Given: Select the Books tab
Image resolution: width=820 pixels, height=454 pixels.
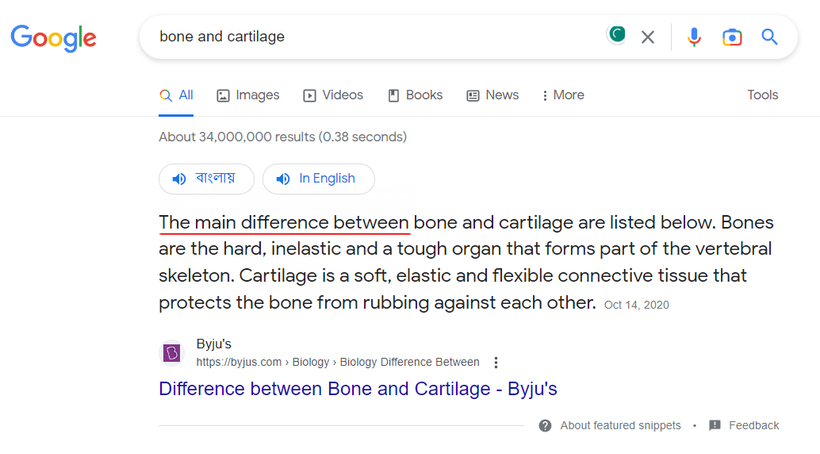Looking at the screenshot, I should (x=415, y=95).
